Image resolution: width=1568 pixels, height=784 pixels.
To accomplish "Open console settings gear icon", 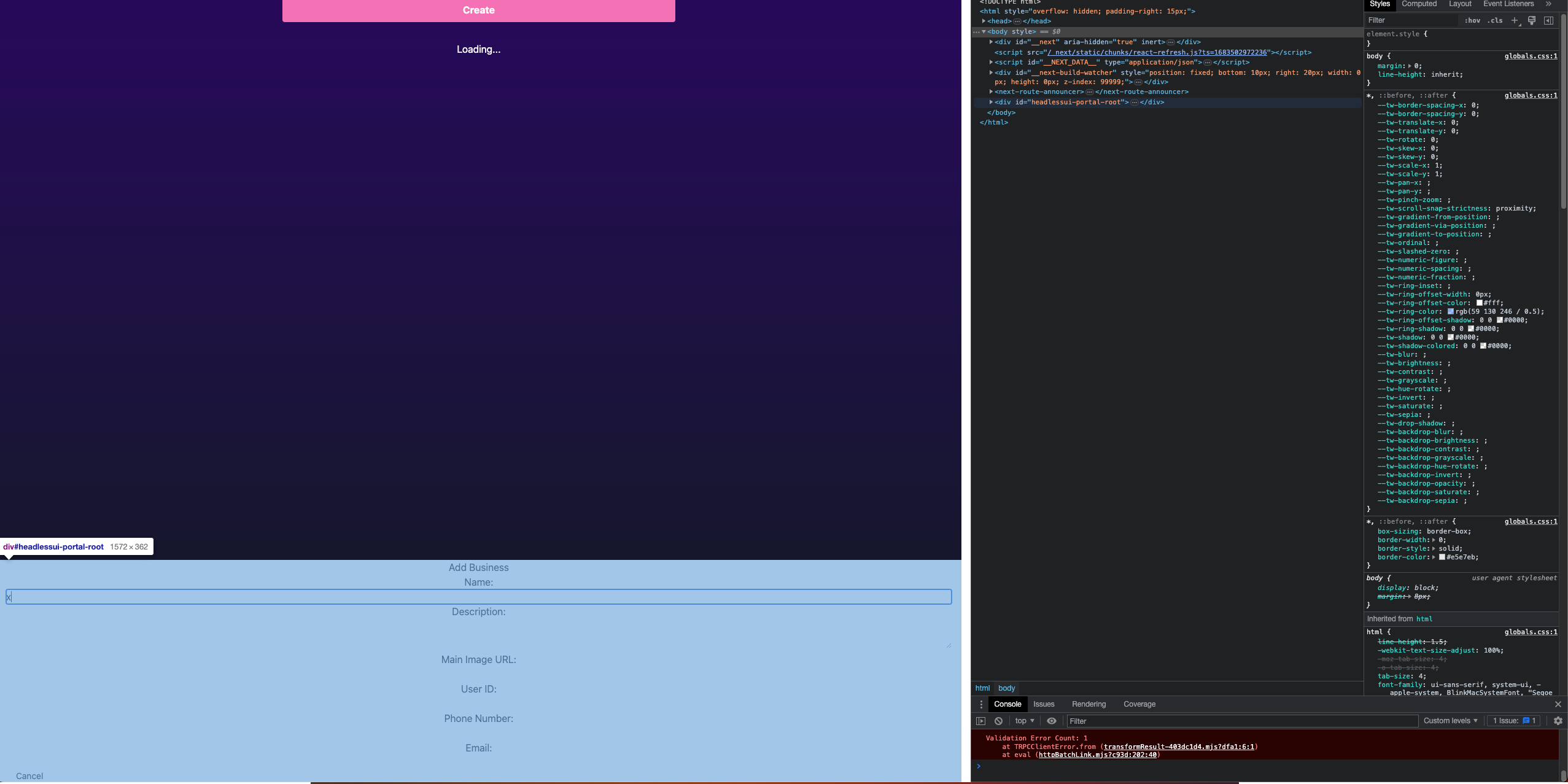I will coord(1558,721).
